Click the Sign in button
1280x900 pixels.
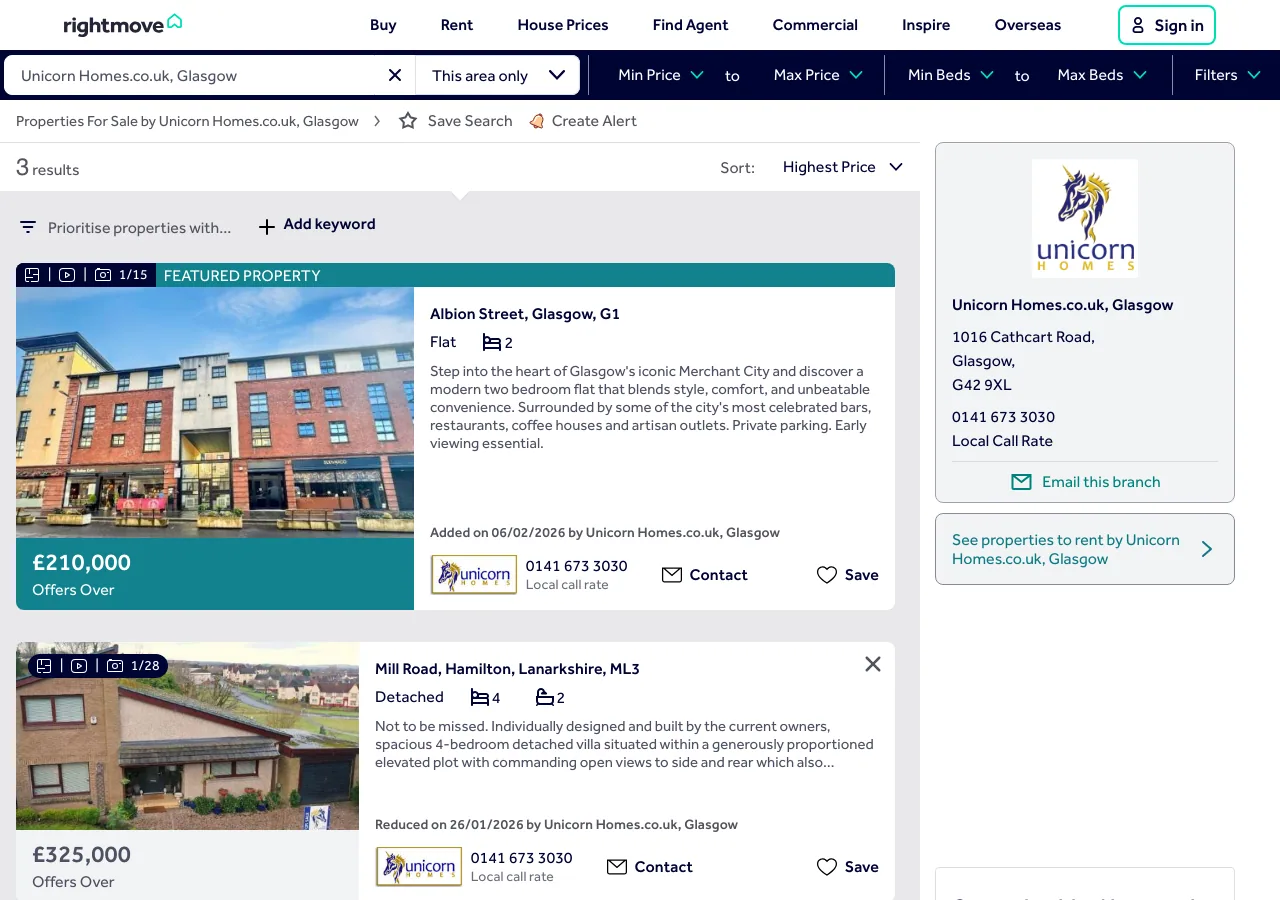coord(1166,25)
